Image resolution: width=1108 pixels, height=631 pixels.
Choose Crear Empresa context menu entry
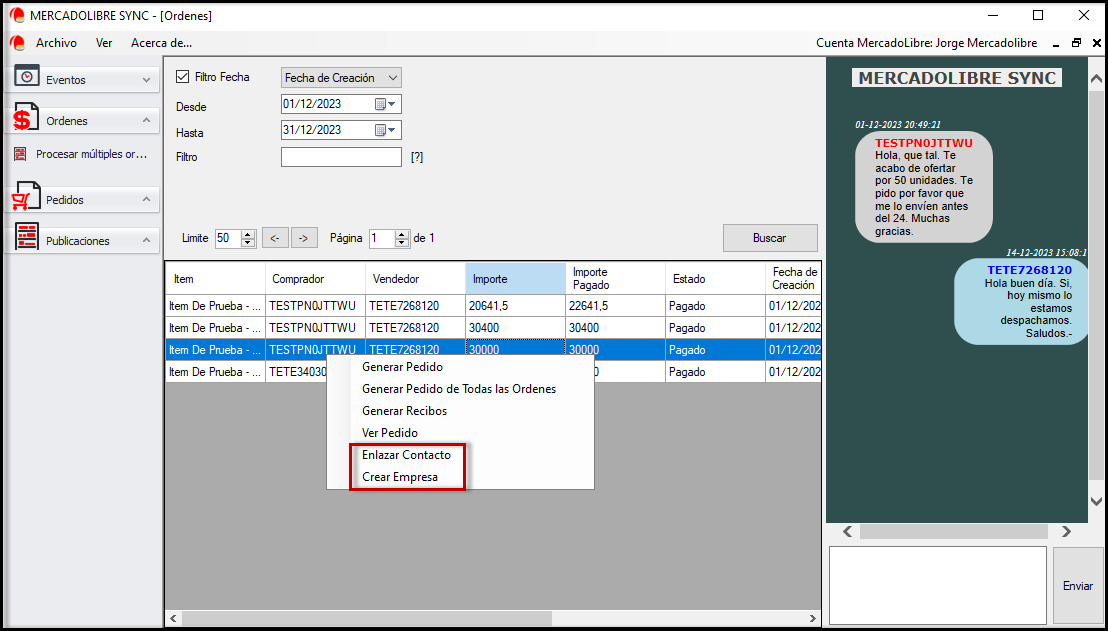coord(460,477)
